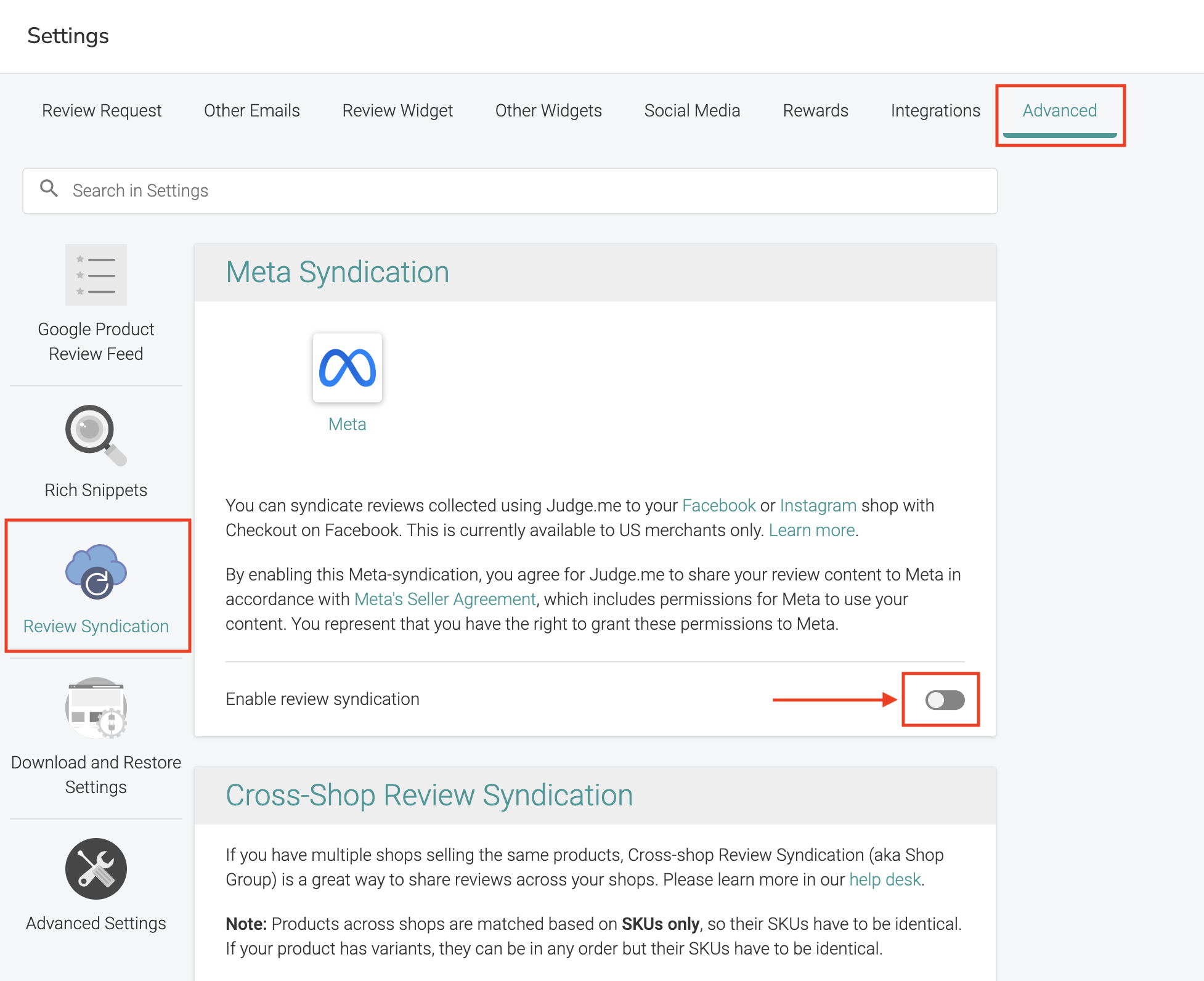This screenshot has width=1204, height=981.
Task: Switch to the Review Request tab
Action: pyautogui.click(x=102, y=110)
